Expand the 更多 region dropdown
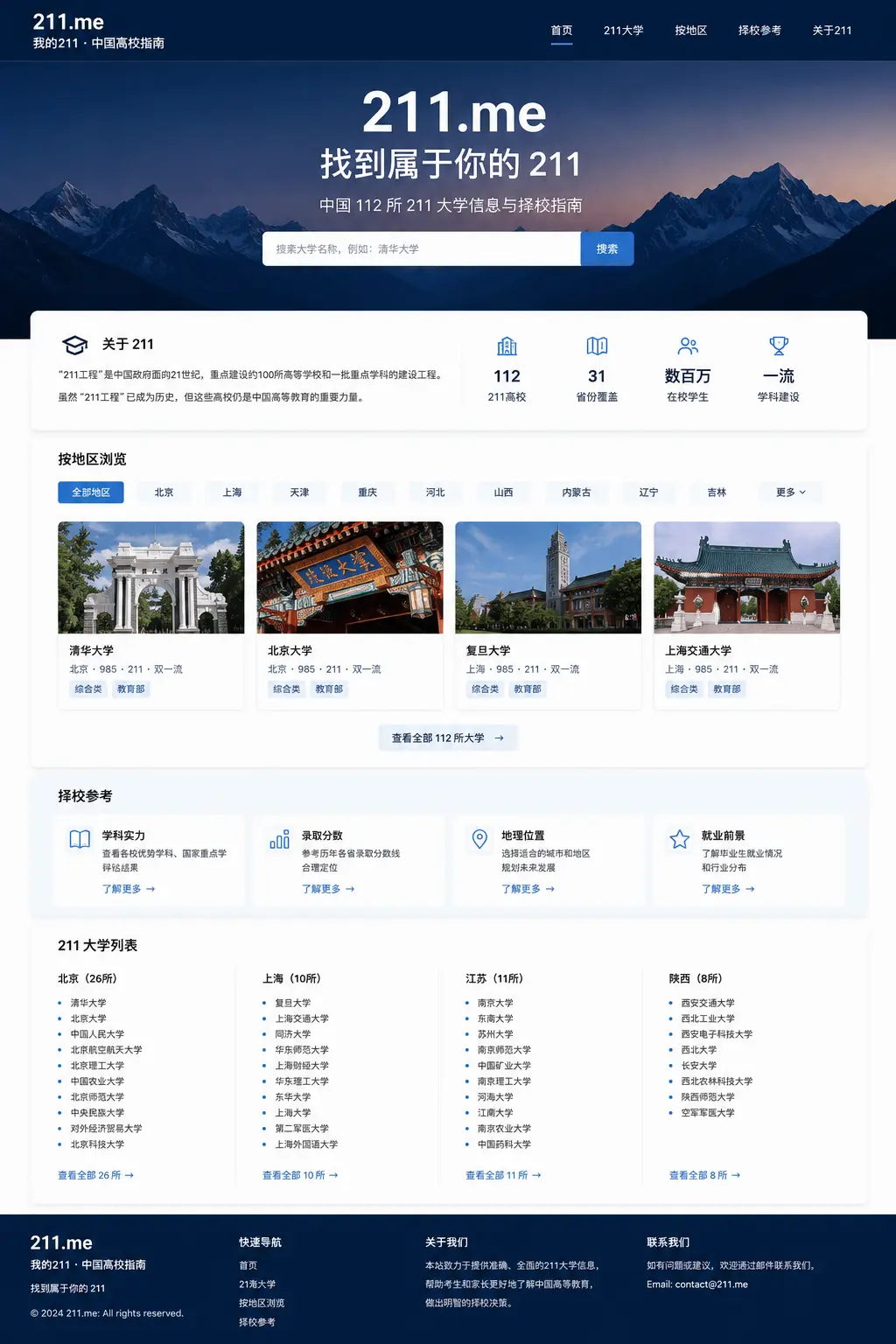896x1344 pixels. [790, 493]
